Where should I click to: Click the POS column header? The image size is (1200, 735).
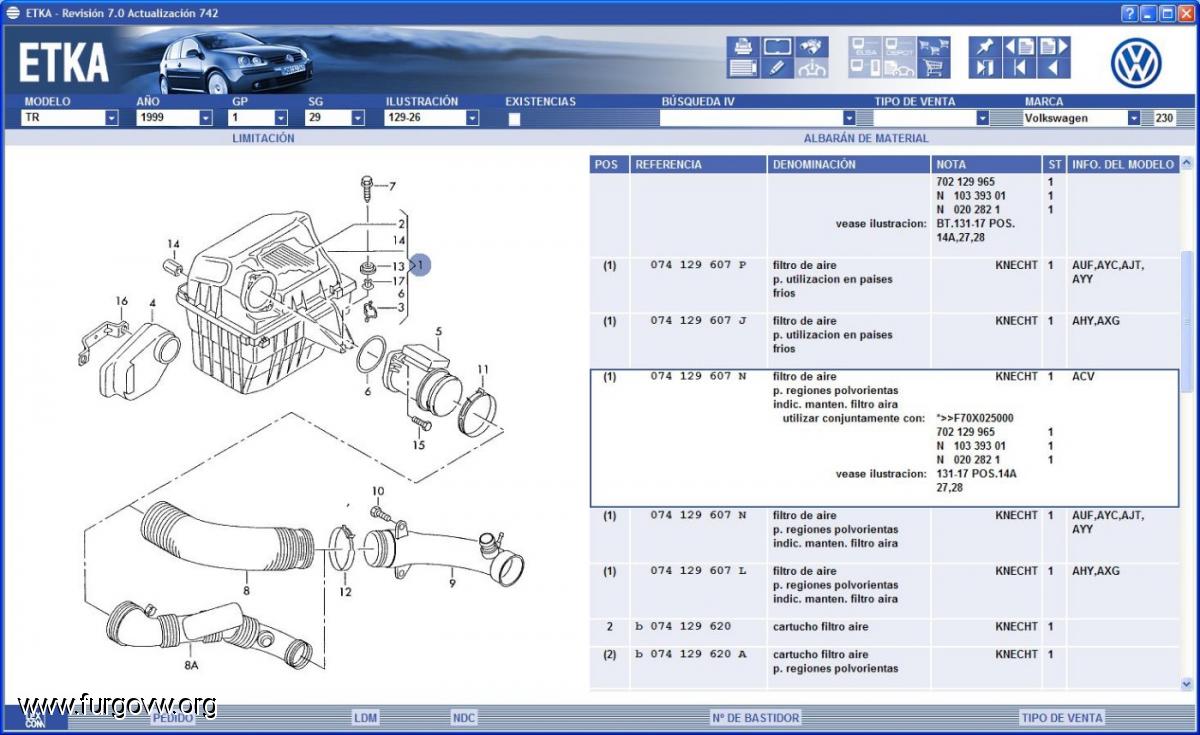click(609, 164)
